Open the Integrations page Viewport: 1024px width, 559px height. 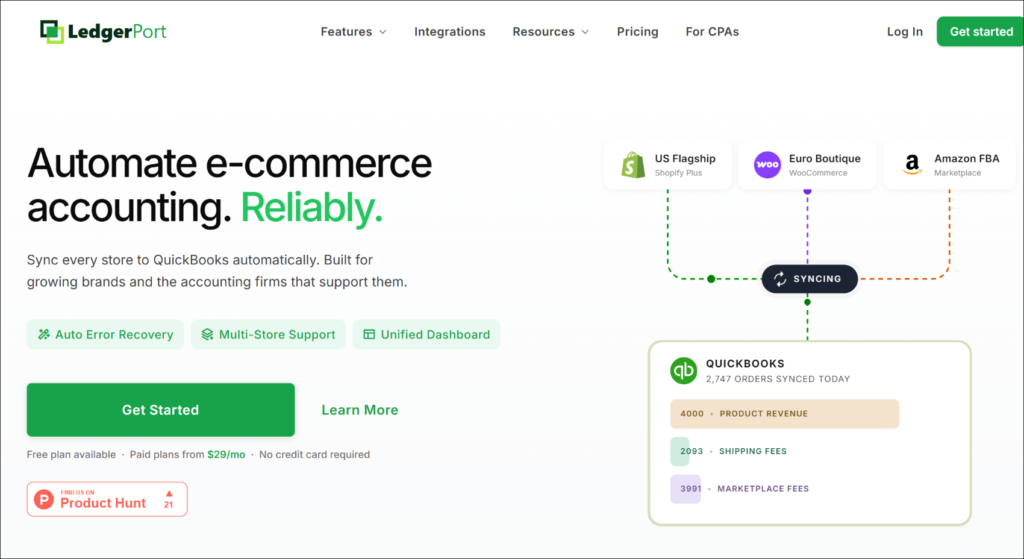[x=449, y=31]
